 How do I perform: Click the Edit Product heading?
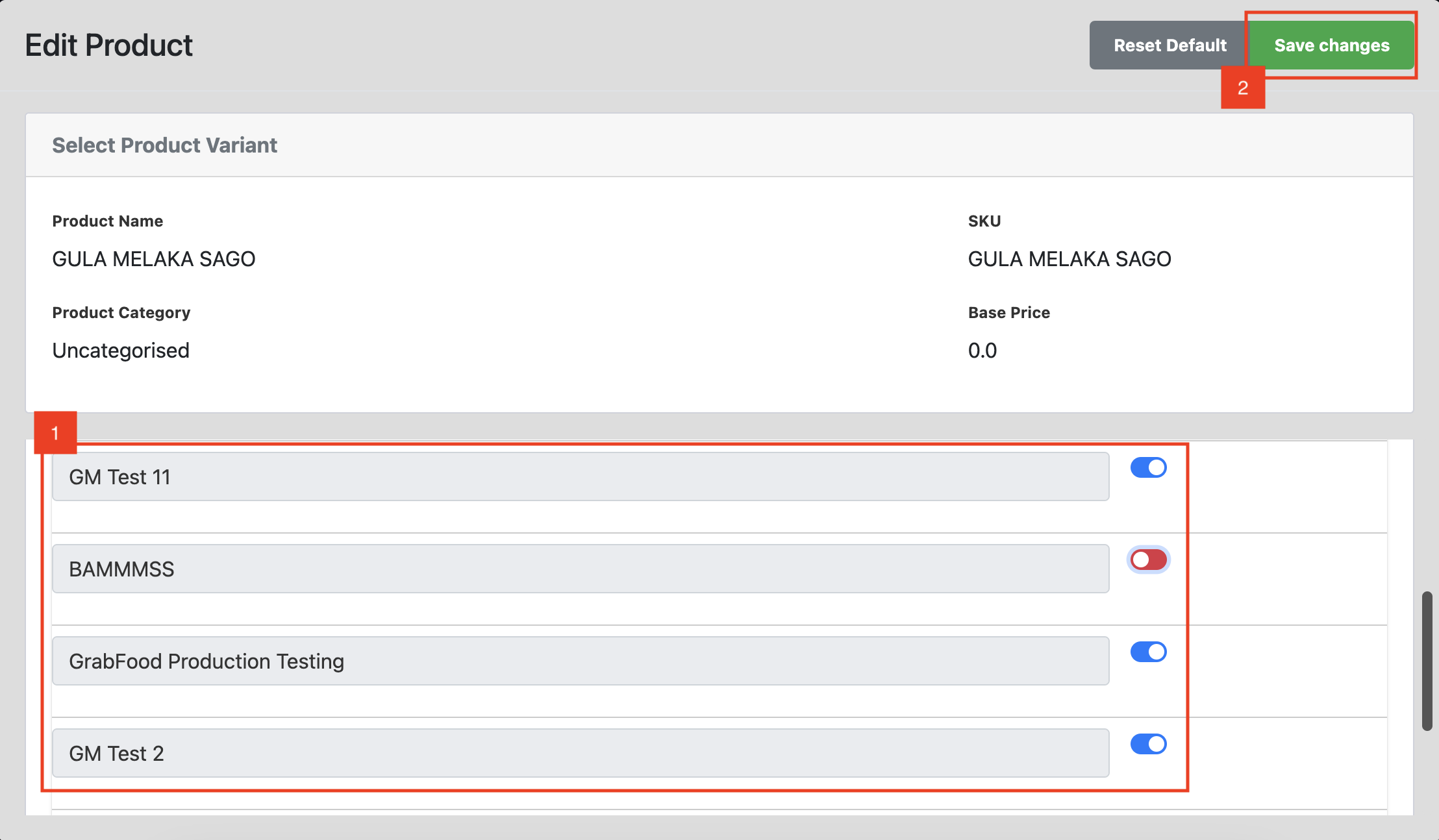[109, 45]
